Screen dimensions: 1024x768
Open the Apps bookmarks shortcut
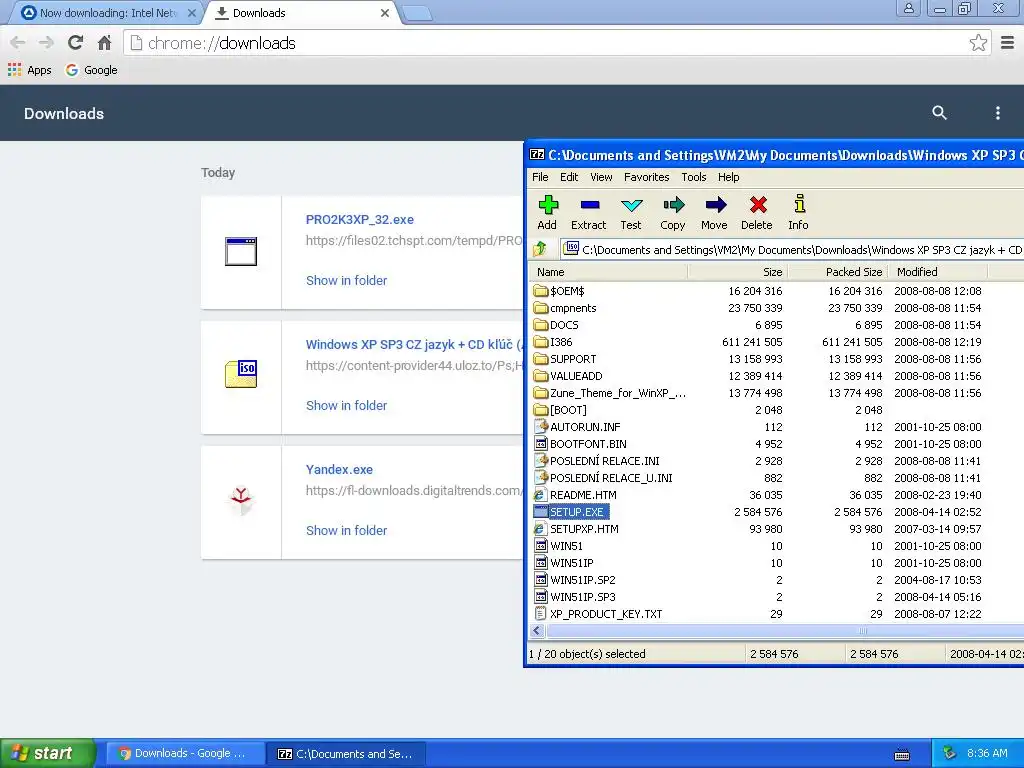(29, 70)
